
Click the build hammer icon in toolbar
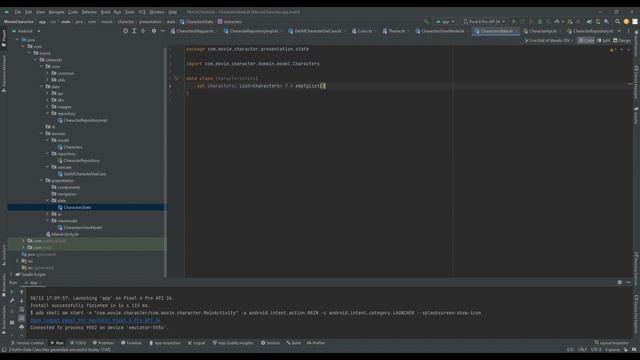(426, 22)
